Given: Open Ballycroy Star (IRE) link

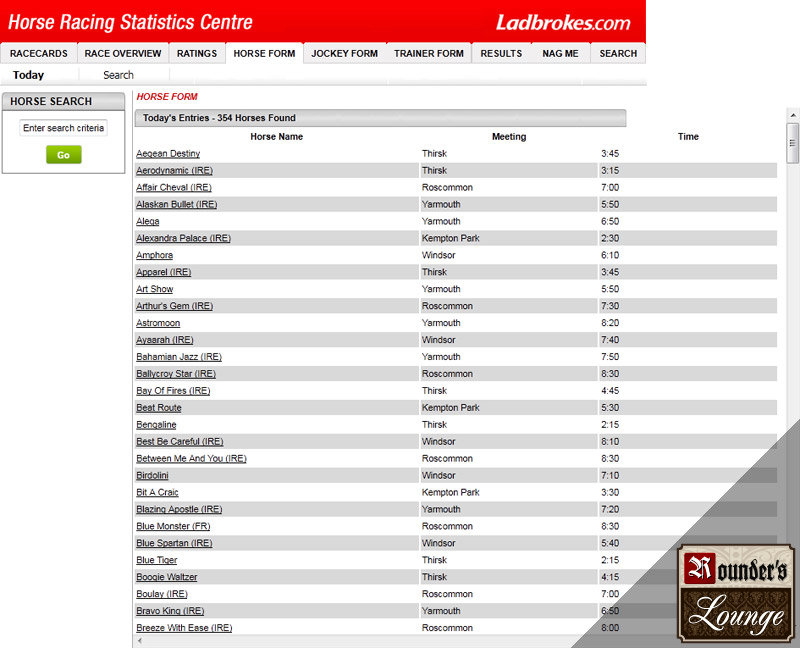Looking at the screenshot, I should click(176, 373).
